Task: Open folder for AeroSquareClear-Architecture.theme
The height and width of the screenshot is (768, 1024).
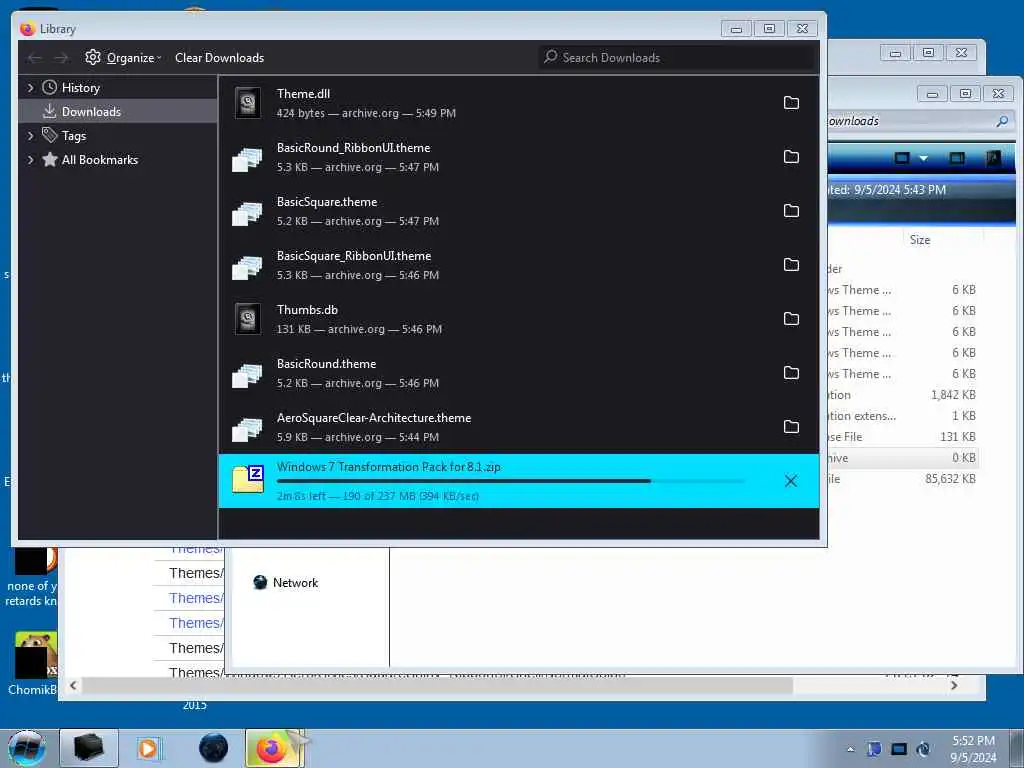Action: [791, 426]
